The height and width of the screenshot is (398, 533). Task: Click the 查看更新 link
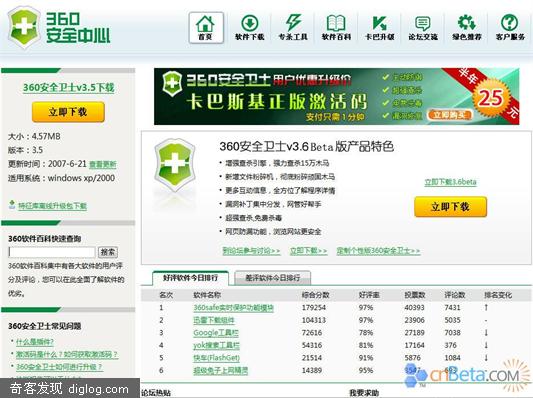click(x=103, y=165)
